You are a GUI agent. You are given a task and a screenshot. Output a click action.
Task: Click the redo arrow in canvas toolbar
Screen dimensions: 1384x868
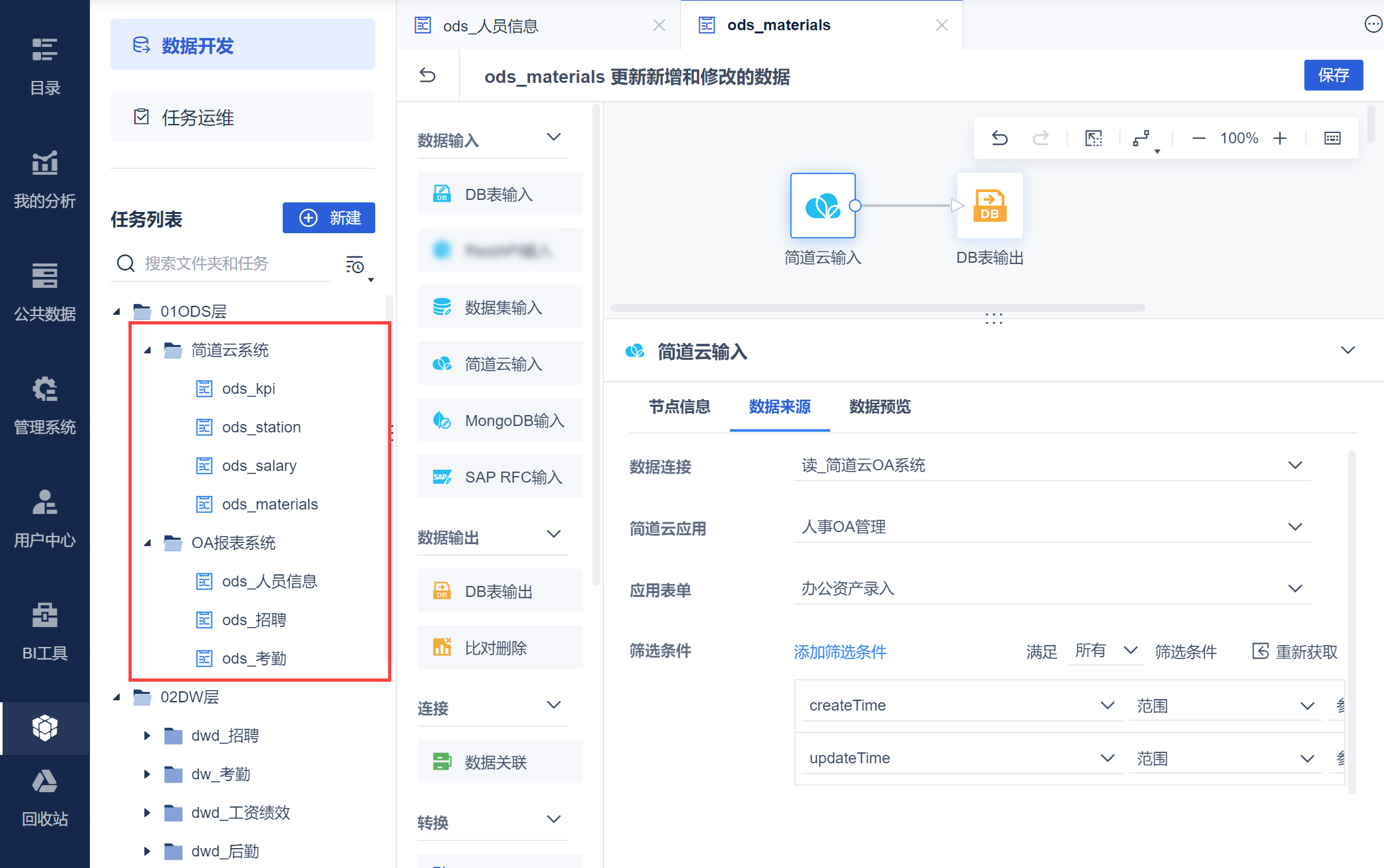(1040, 138)
